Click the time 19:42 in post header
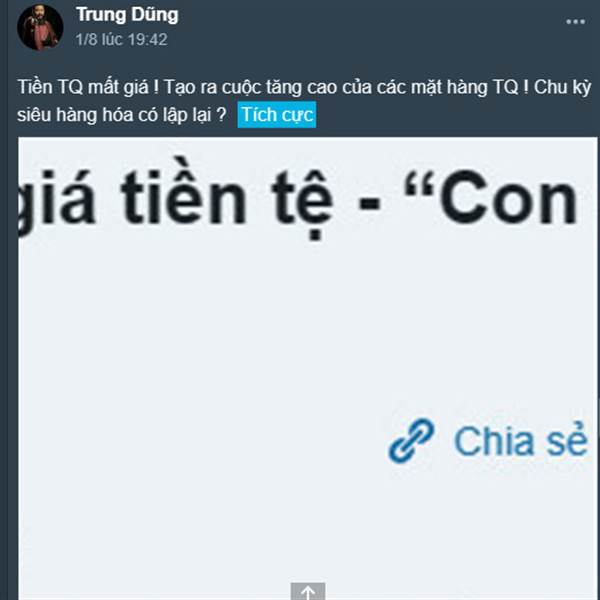Image resolution: width=600 pixels, height=600 pixels. tap(147, 39)
